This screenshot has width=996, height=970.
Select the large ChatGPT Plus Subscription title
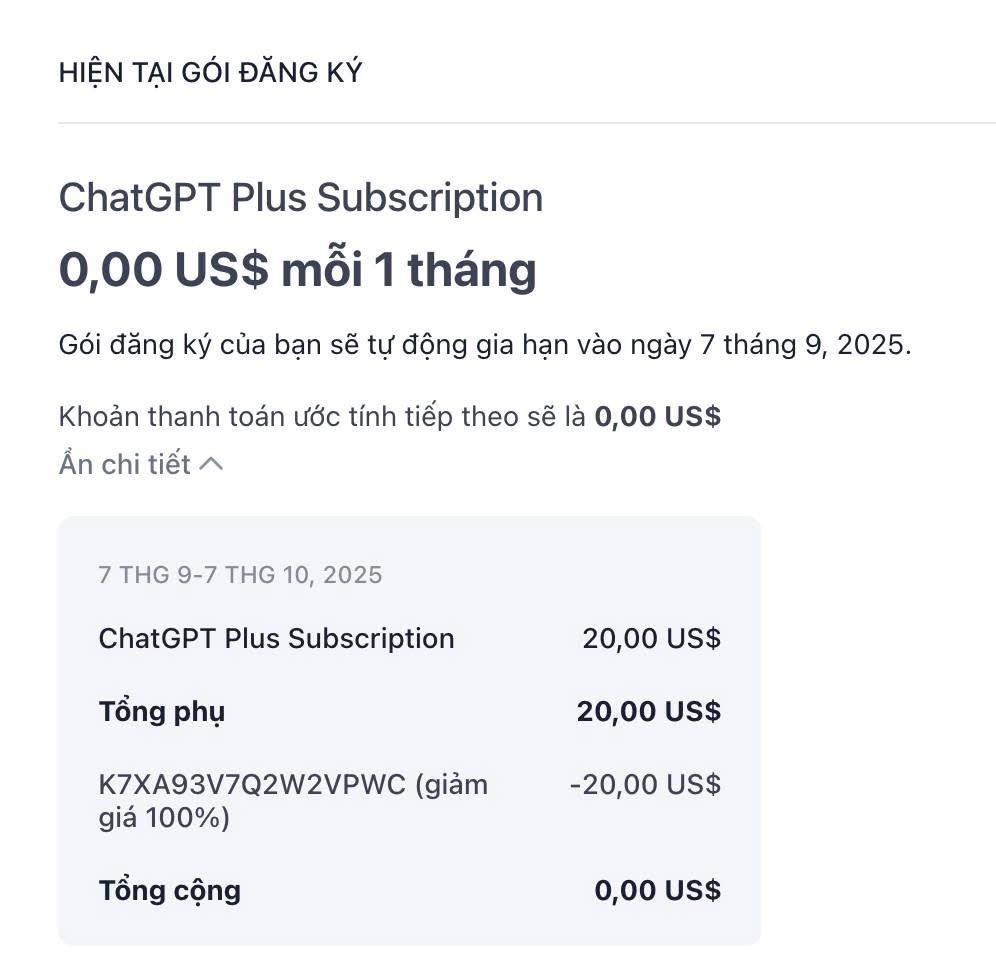[x=300, y=197]
